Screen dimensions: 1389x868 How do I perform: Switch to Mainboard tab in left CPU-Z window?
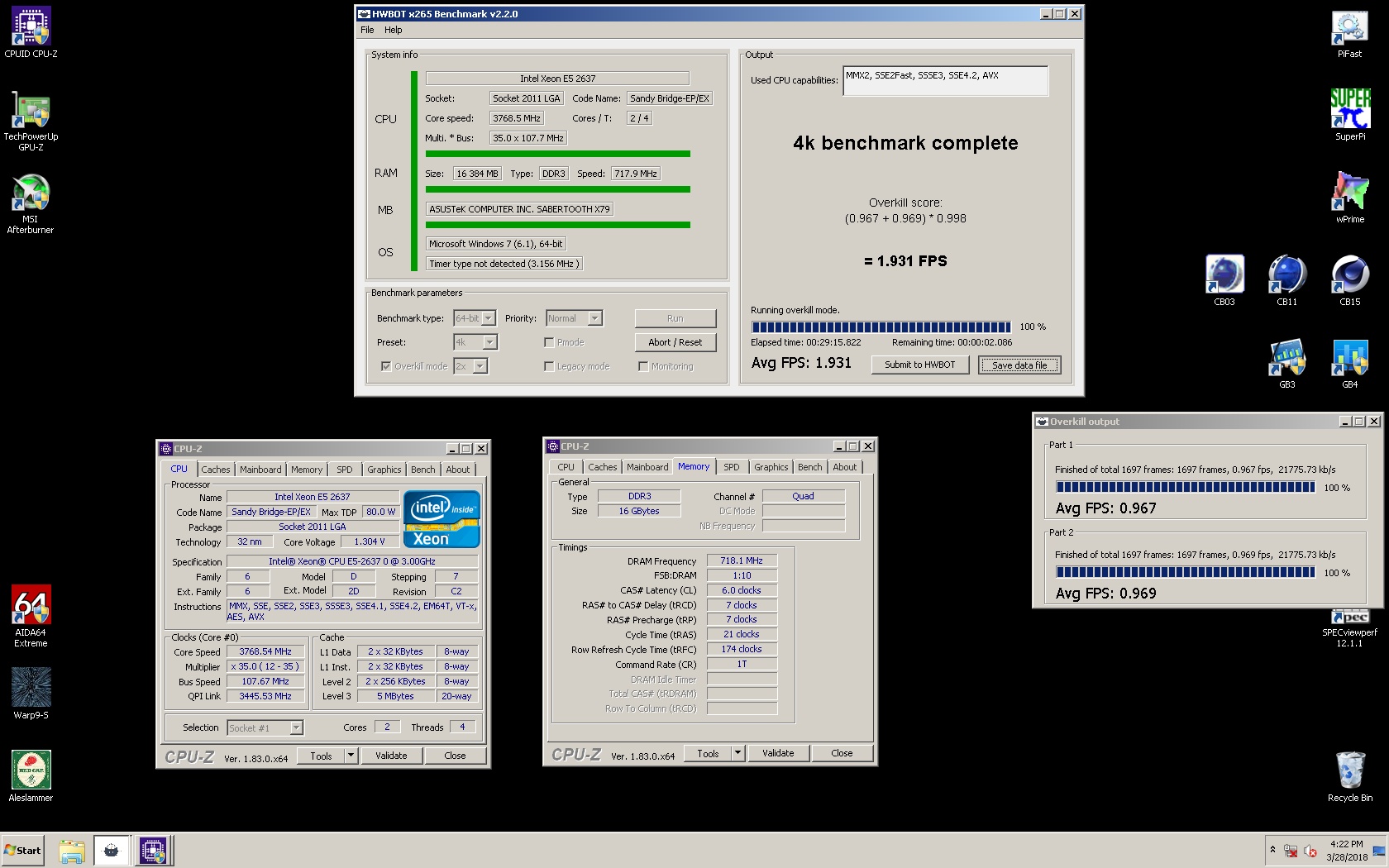tap(260, 470)
